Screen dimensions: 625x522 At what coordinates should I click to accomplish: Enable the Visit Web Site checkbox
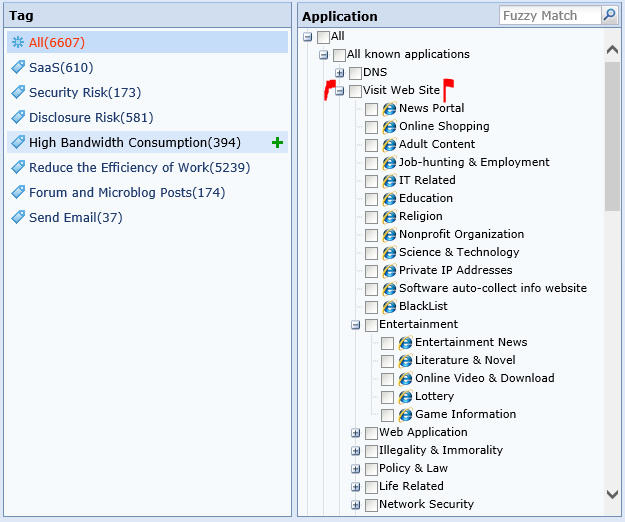[355, 91]
